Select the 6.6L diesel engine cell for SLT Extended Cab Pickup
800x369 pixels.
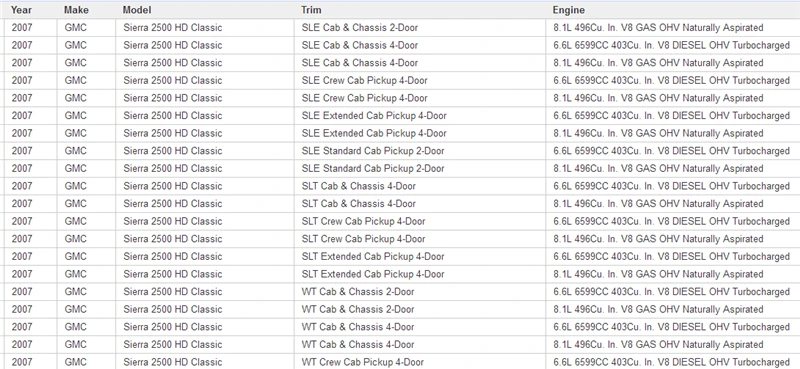point(673,257)
